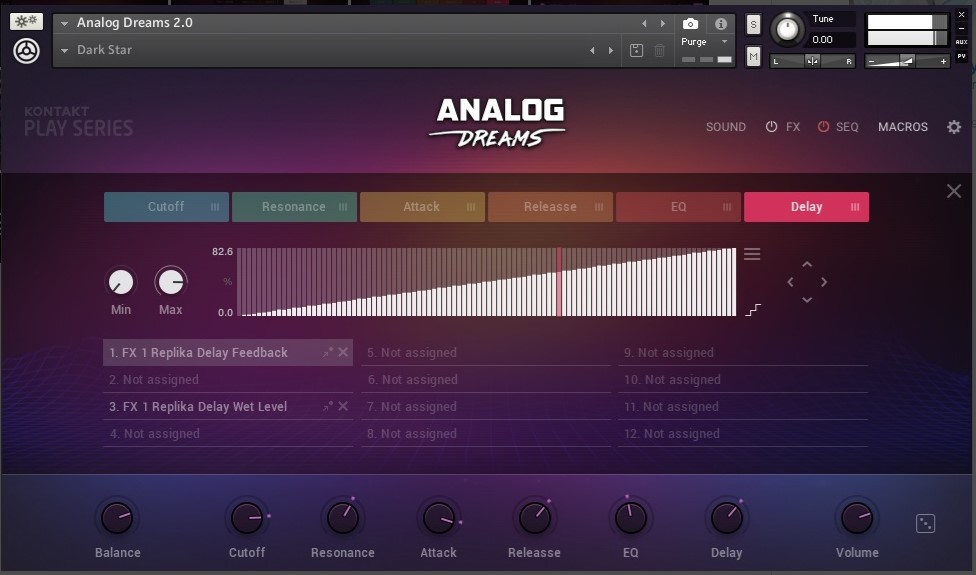This screenshot has width=976, height=575.
Task: Toggle the AUX button
Action: click(961, 42)
